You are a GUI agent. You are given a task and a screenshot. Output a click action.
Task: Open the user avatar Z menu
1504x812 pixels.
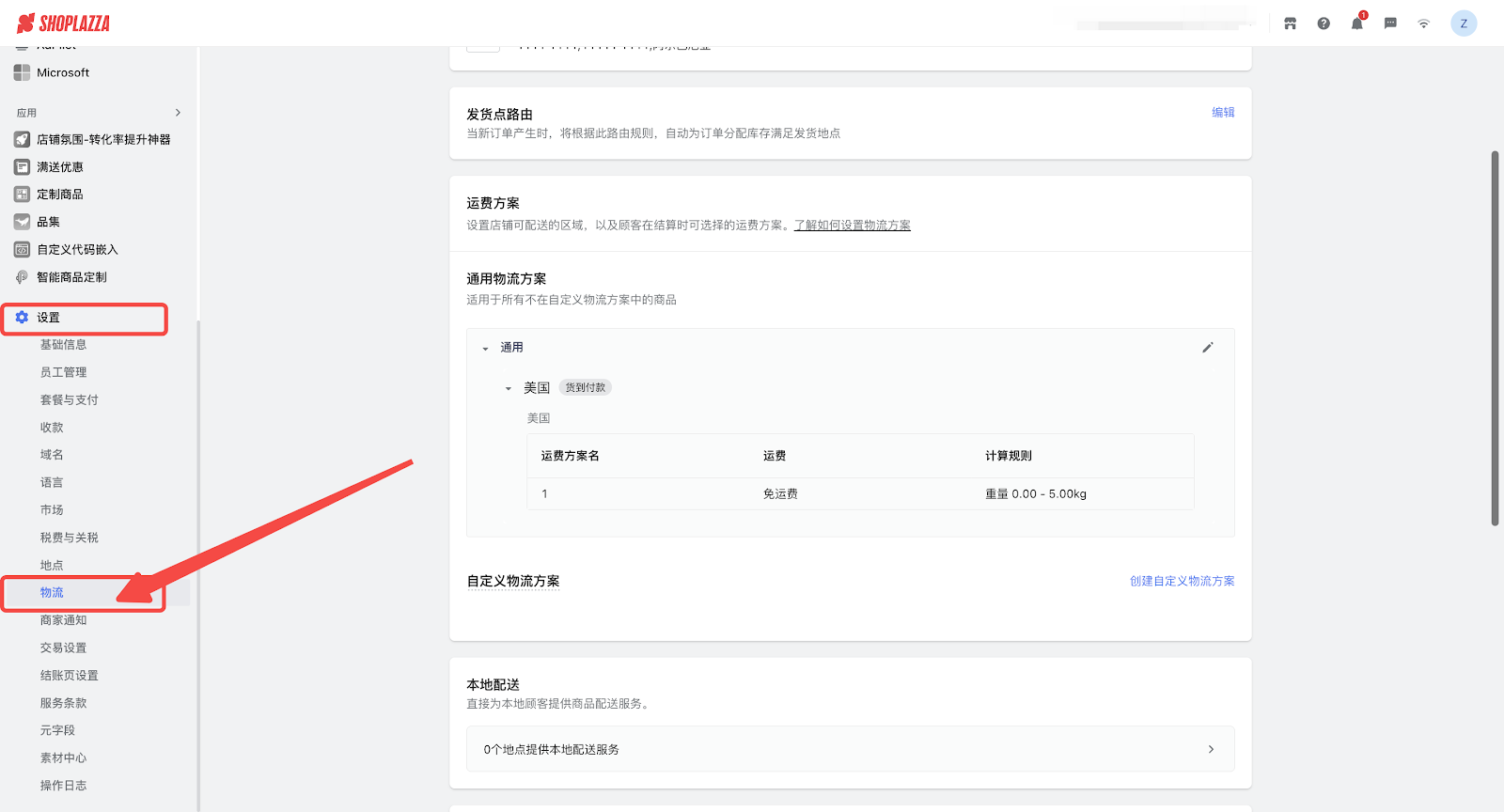coord(1463,23)
